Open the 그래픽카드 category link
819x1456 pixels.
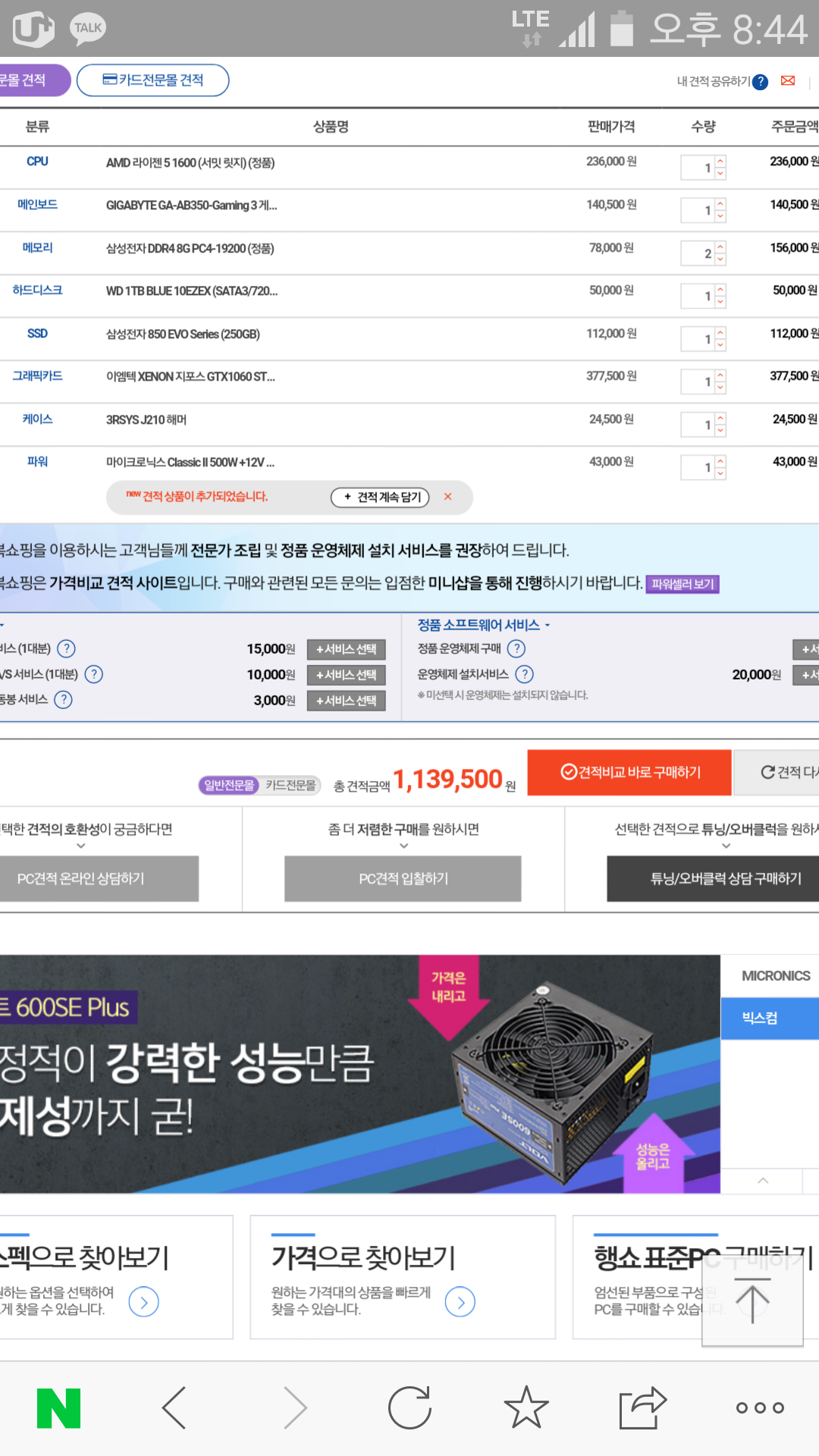coord(37,376)
